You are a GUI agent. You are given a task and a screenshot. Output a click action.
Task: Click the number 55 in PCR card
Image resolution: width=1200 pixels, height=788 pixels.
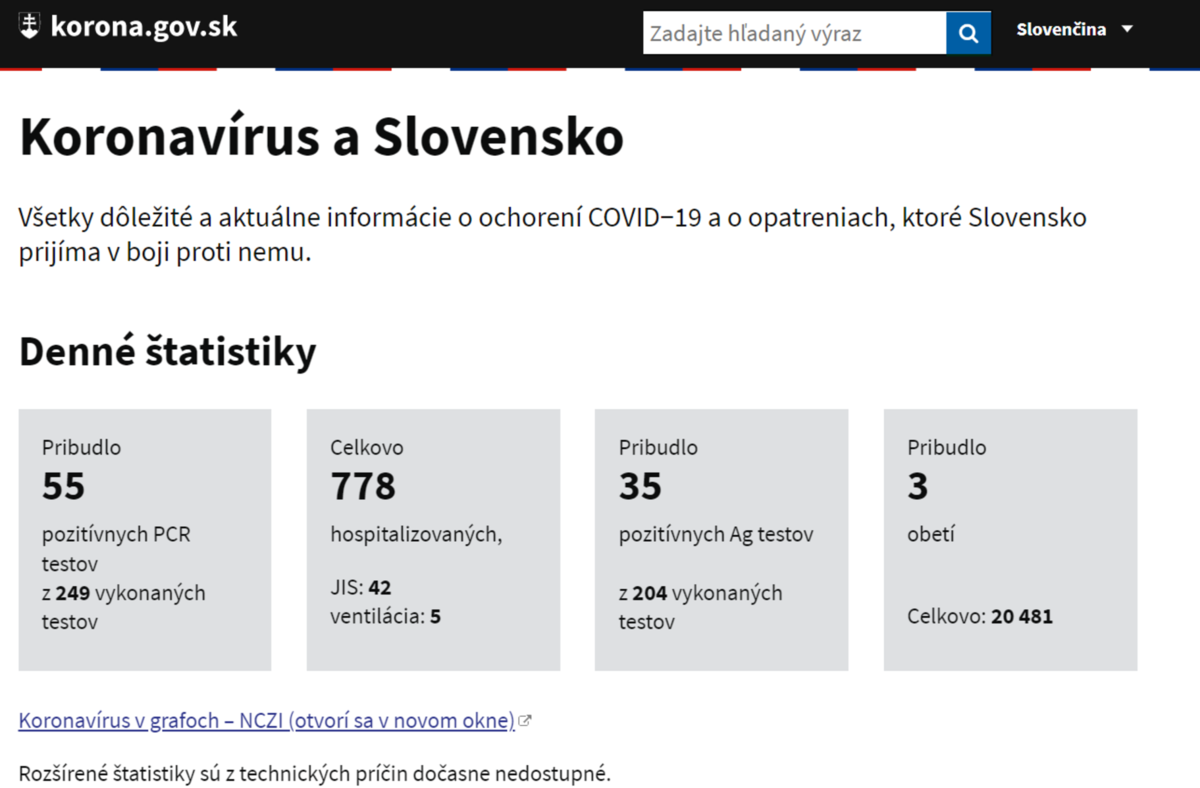click(x=64, y=487)
